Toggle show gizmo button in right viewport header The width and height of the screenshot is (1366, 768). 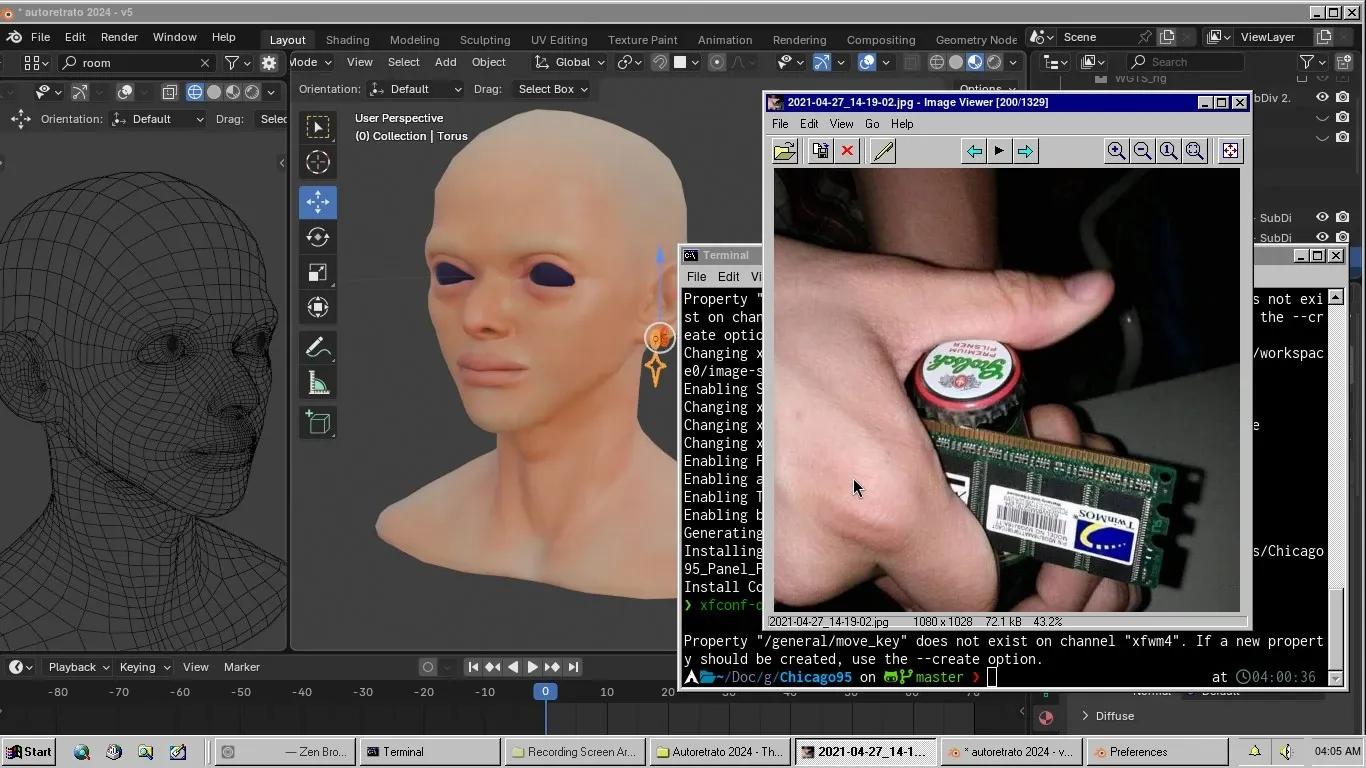pyautogui.click(x=821, y=62)
